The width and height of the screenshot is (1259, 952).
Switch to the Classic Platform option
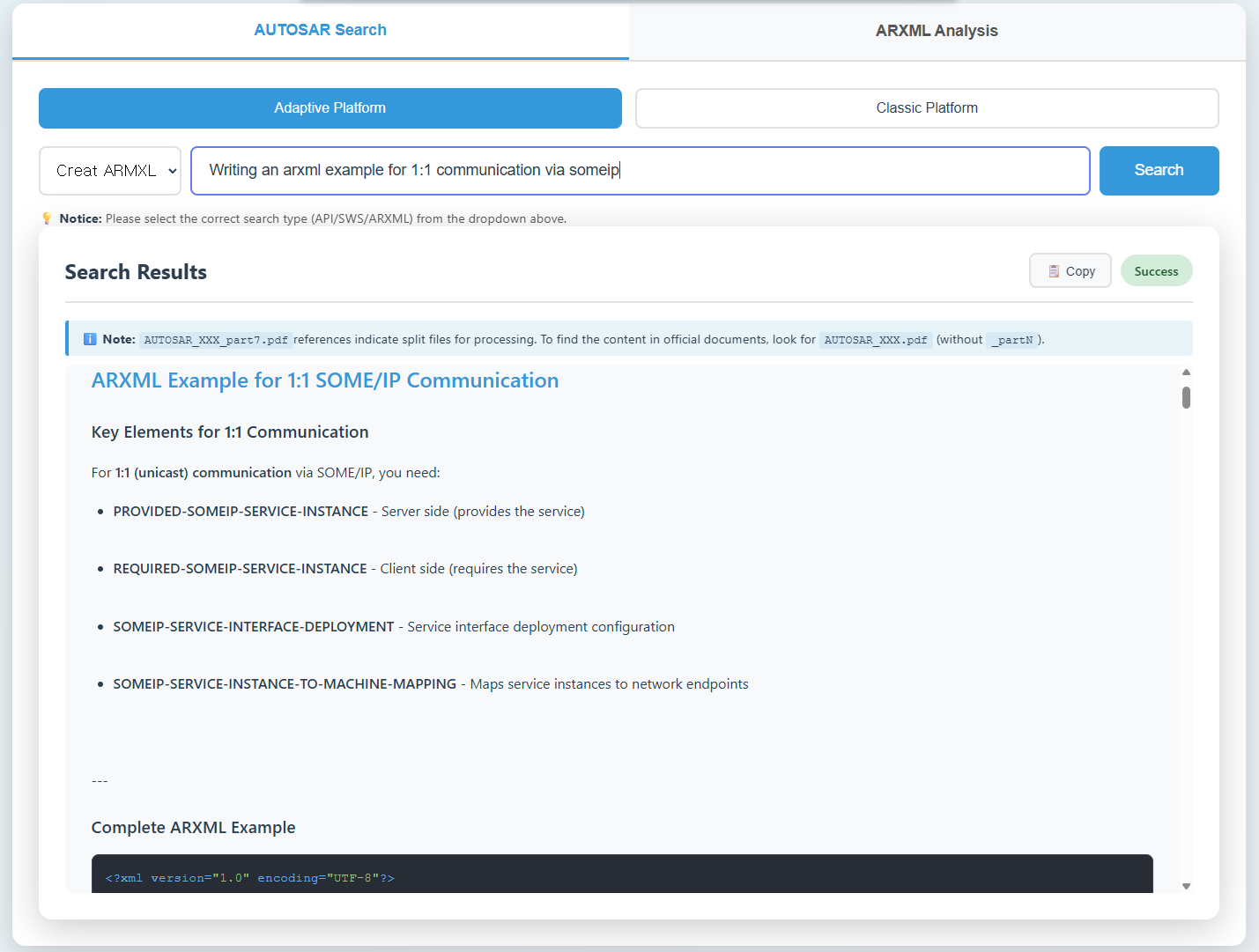click(x=926, y=108)
